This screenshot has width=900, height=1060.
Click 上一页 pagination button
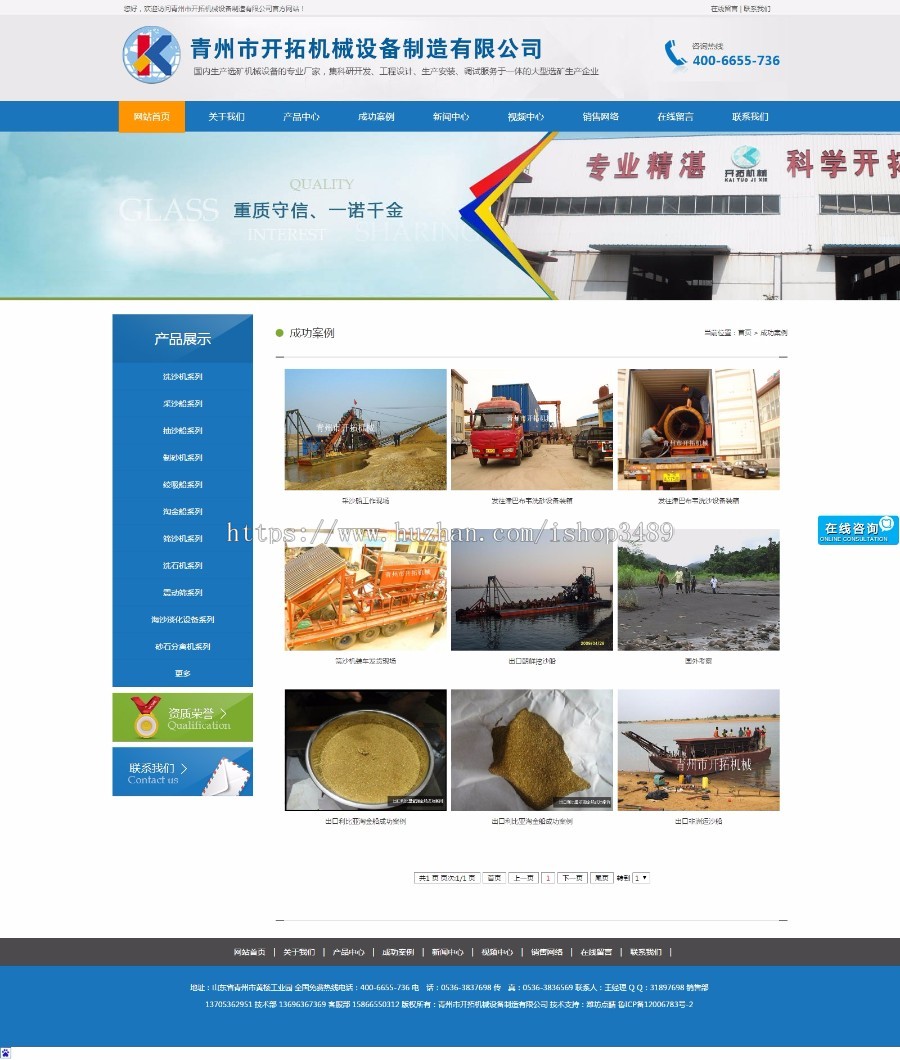[523, 878]
